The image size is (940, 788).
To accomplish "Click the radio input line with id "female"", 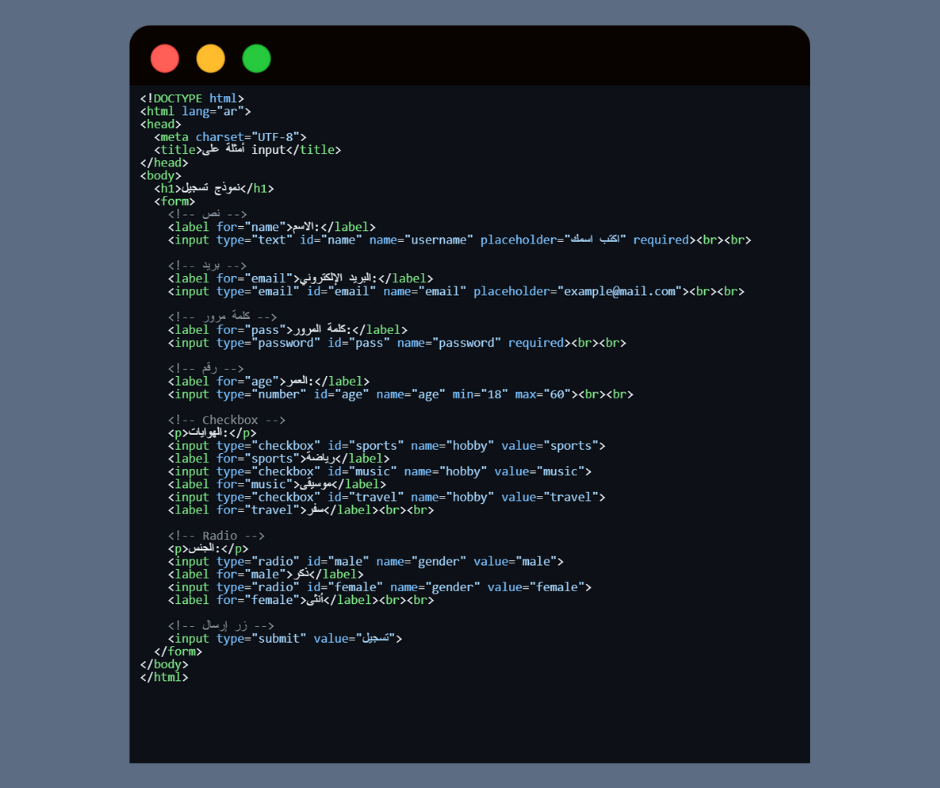I will (x=379, y=587).
